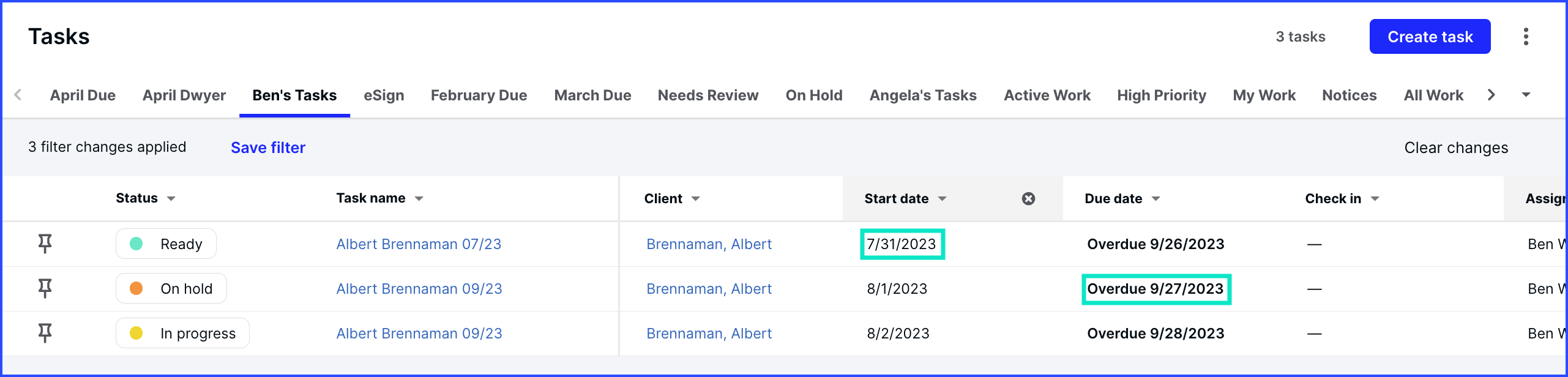The image size is (1568, 377).
Task: Open the tab list dropdown caret
Action: (x=1526, y=95)
